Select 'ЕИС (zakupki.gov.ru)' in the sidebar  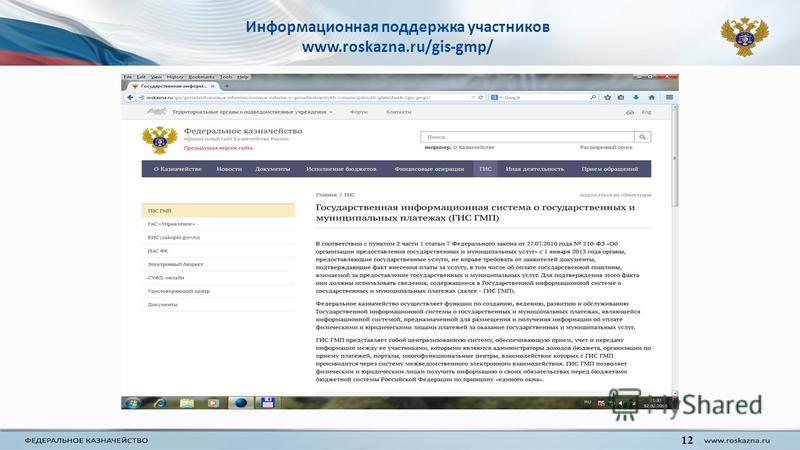218,237
